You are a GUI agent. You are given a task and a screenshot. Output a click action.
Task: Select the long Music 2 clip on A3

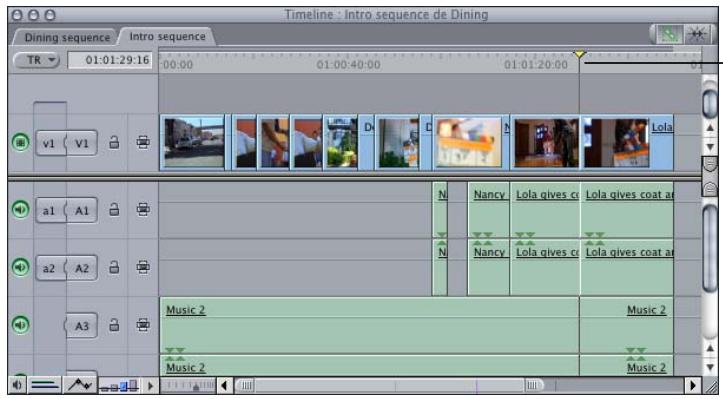[x=369, y=325]
